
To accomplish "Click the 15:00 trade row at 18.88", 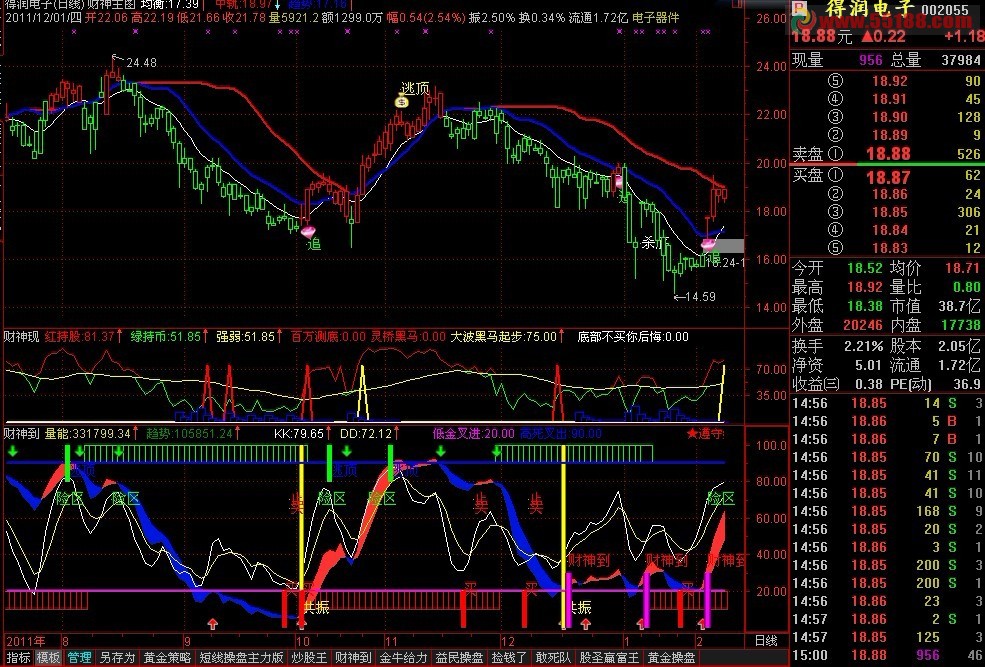I will point(887,655).
